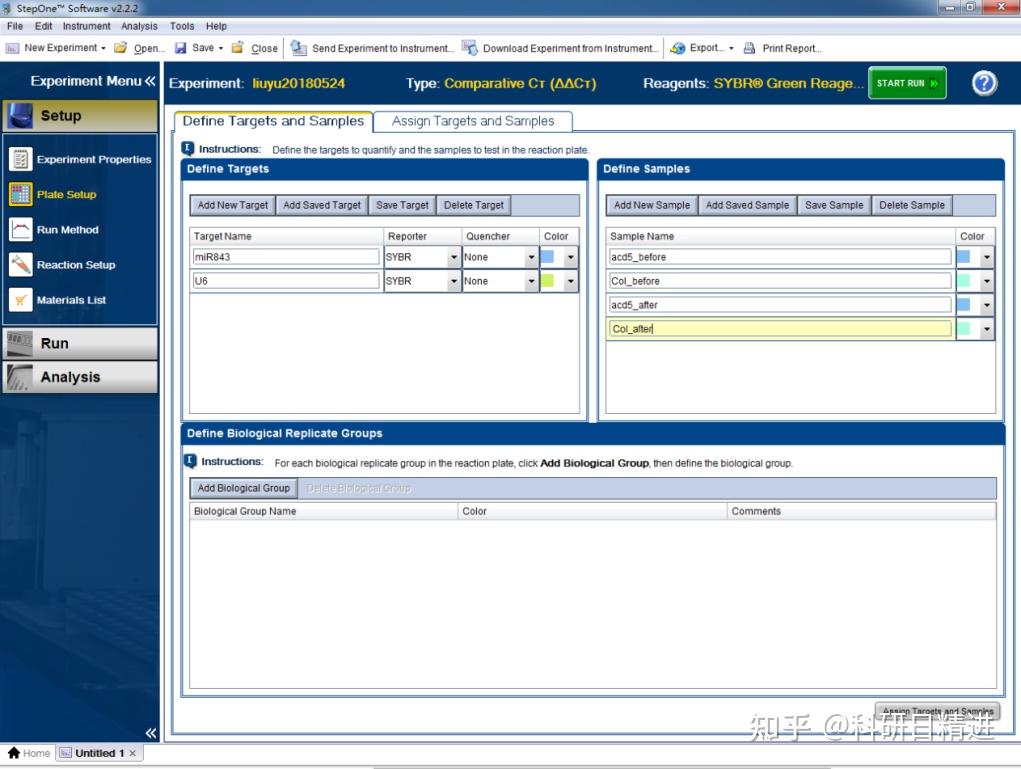Click the green START RUN button

[x=907, y=83]
